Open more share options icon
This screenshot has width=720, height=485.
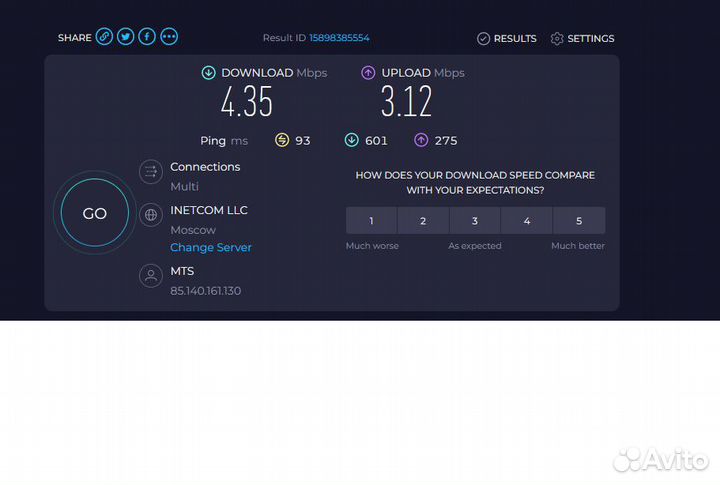pos(169,37)
